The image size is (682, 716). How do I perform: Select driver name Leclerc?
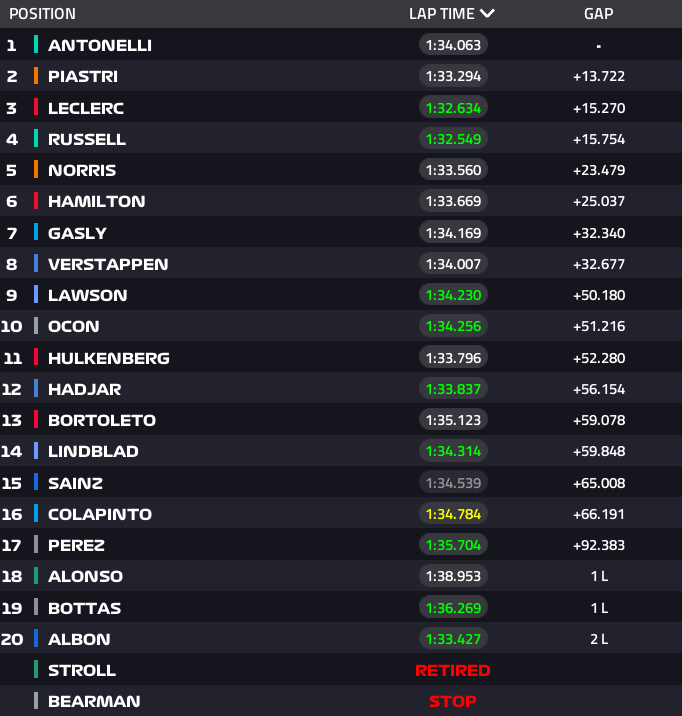(86, 108)
